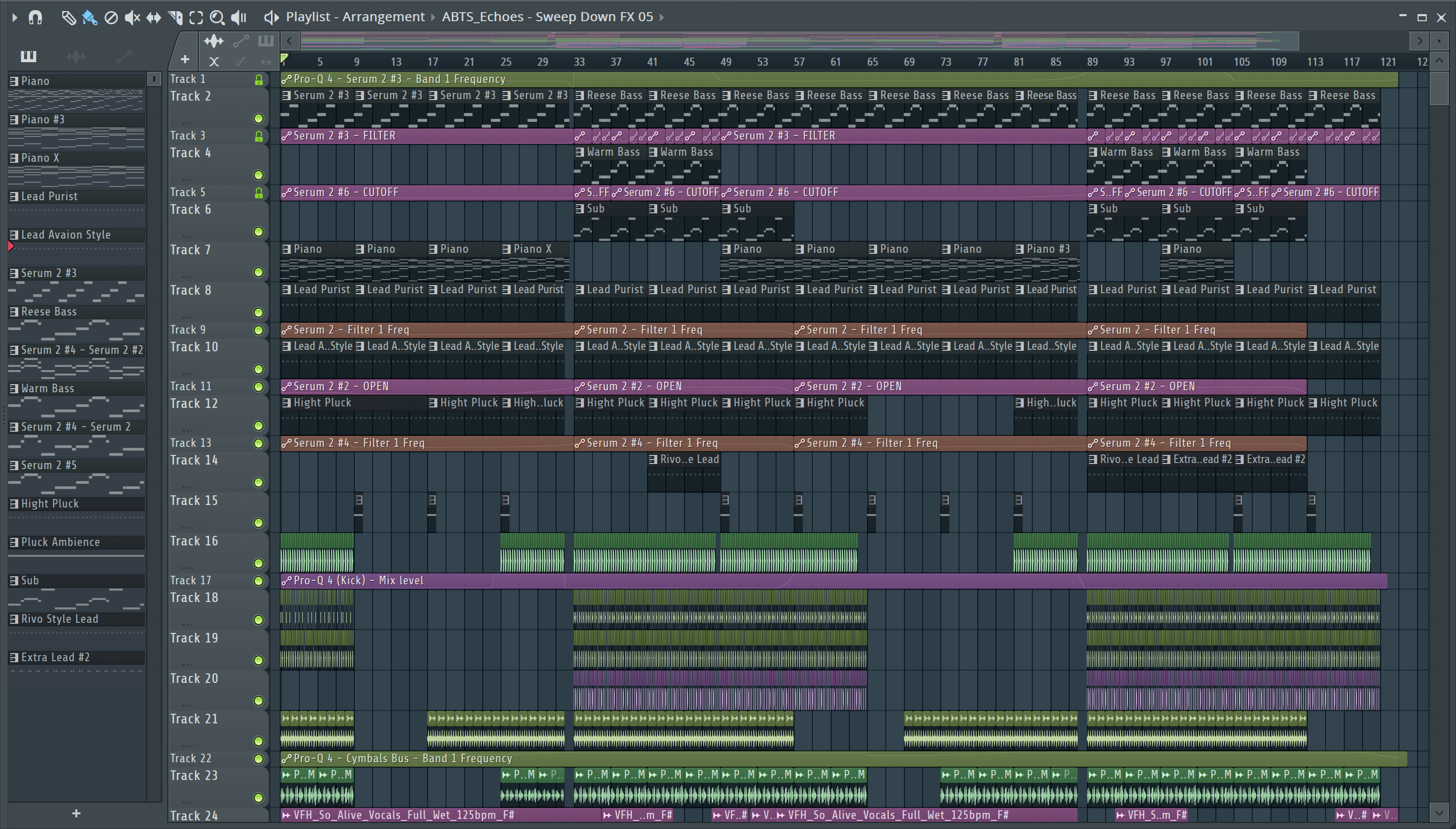
Task: Select the Slice tool
Action: [175, 18]
